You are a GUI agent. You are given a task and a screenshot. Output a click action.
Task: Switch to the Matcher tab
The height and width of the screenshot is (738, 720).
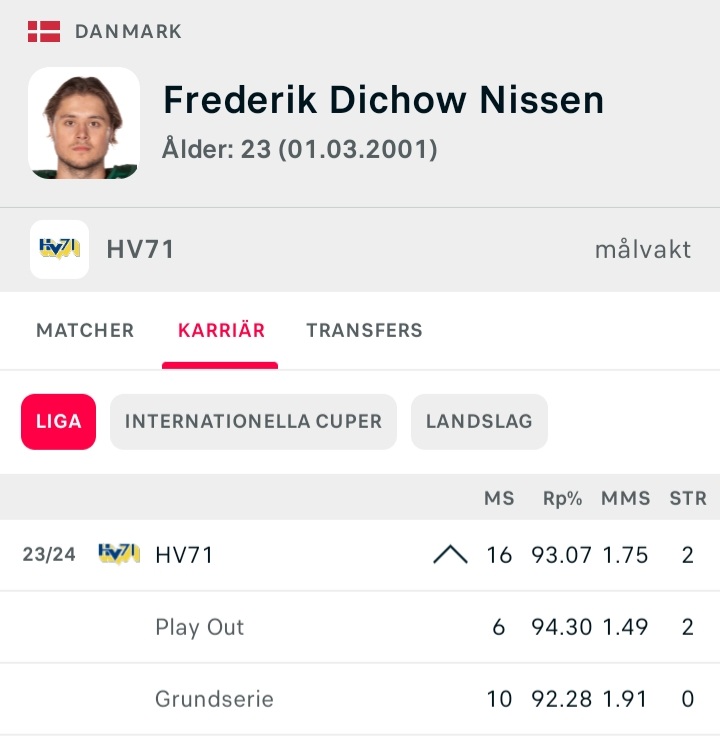click(85, 330)
